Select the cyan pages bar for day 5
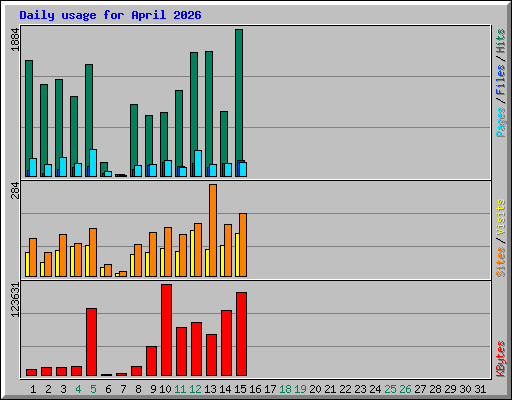This screenshot has width=512, height=400. coord(93,163)
